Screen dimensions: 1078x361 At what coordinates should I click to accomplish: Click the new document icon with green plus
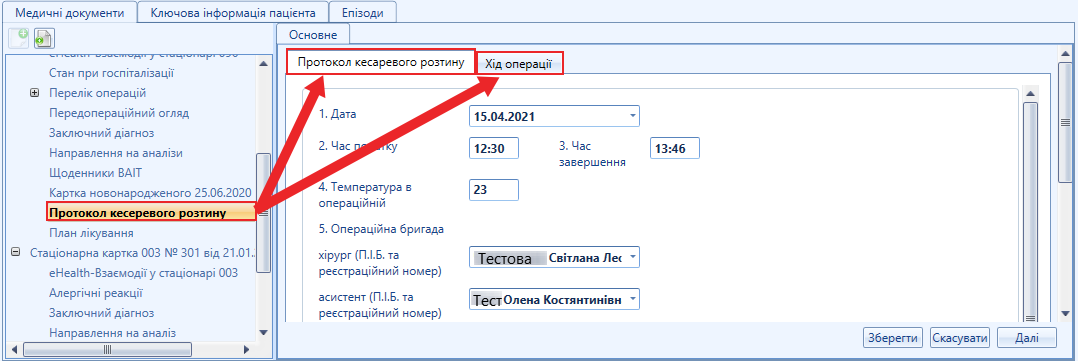(x=19, y=38)
